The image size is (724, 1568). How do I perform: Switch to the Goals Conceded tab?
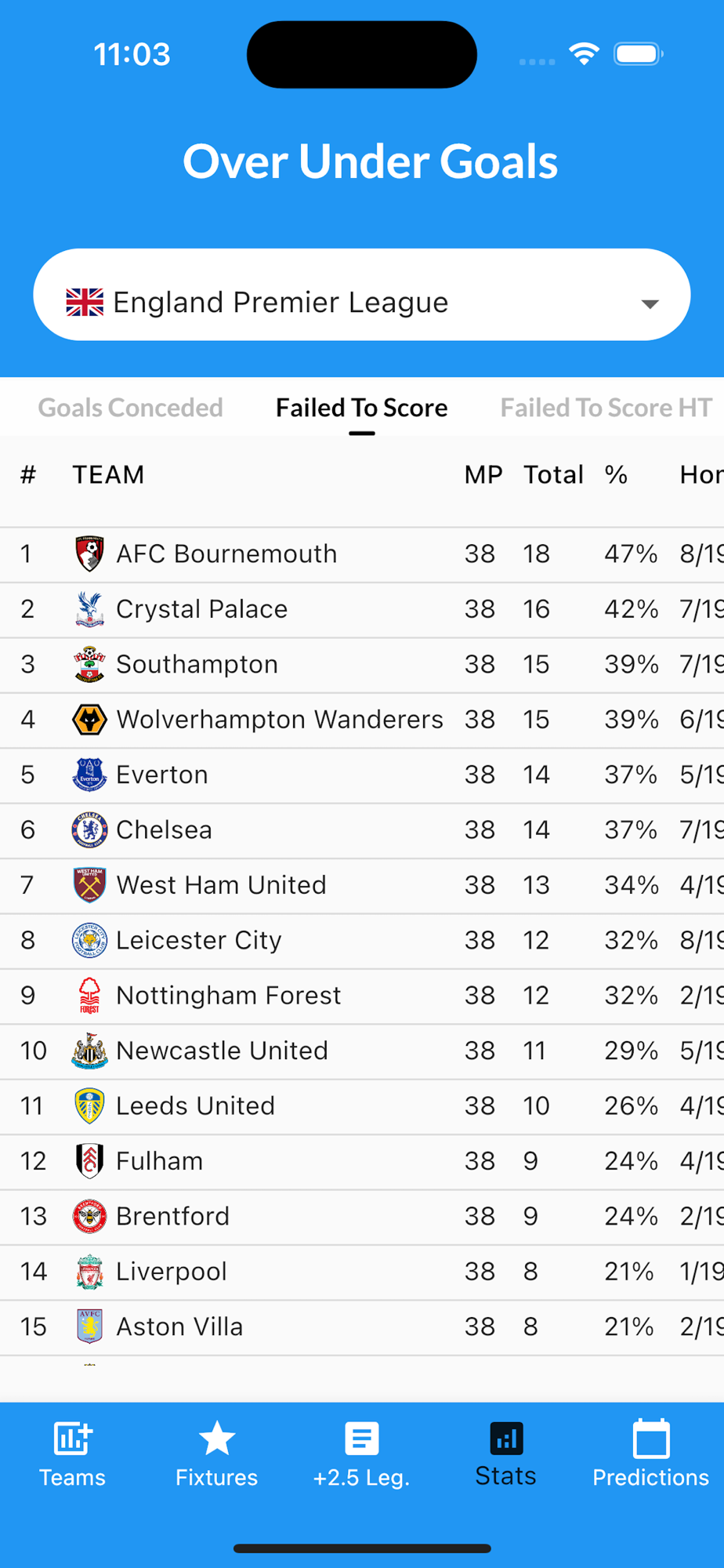click(130, 408)
